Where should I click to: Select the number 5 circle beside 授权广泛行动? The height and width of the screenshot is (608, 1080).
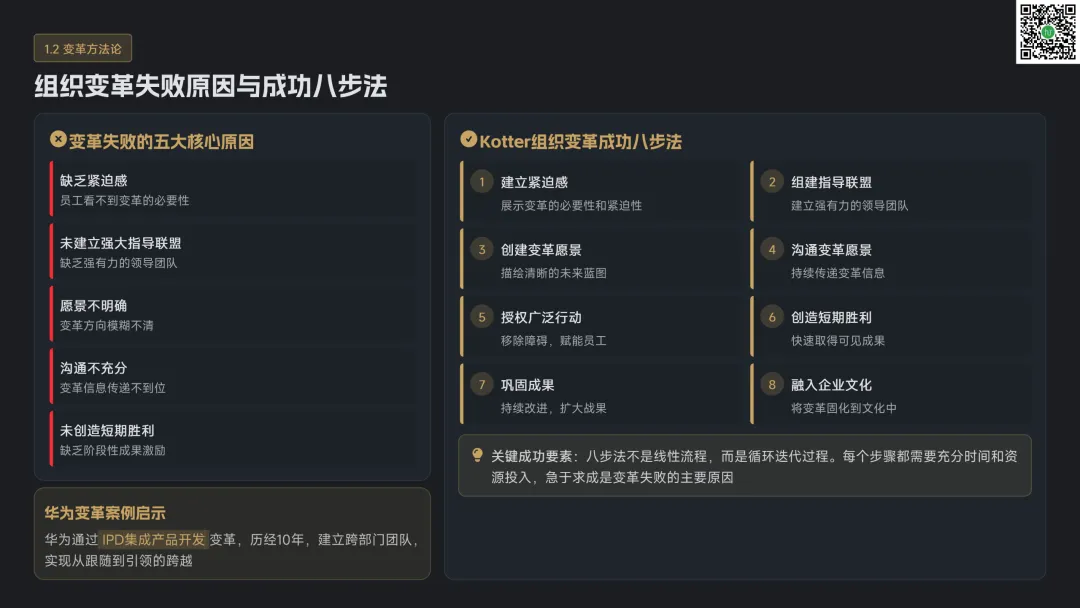[482, 317]
